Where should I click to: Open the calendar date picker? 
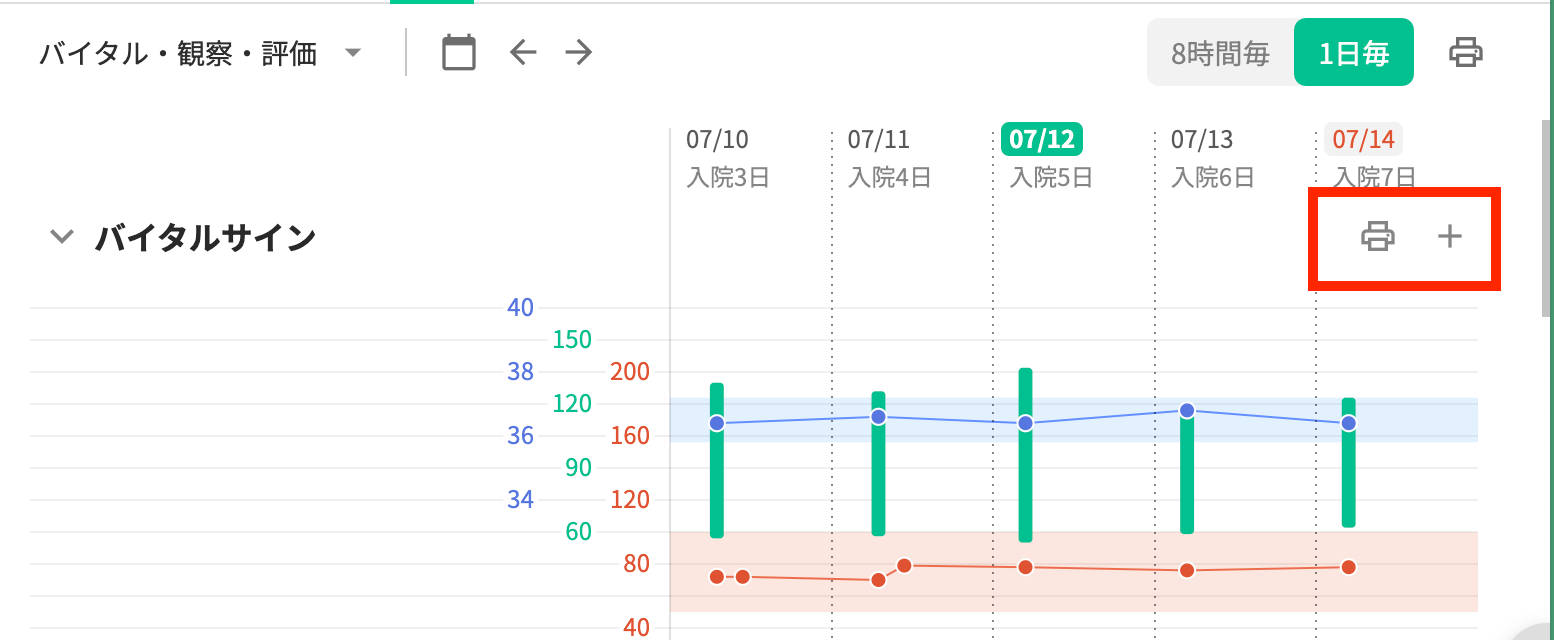tap(459, 53)
